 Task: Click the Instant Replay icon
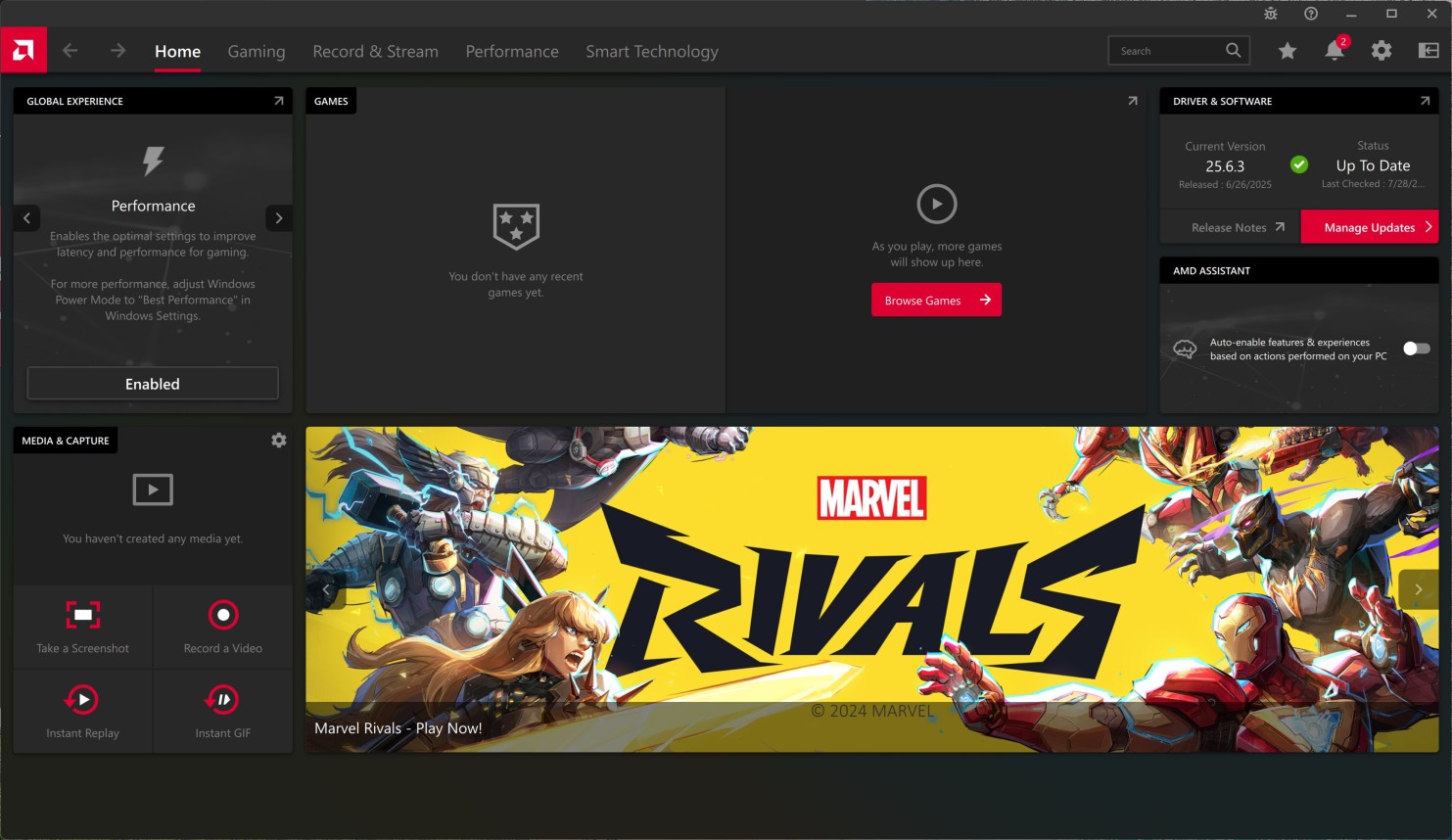(x=83, y=700)
